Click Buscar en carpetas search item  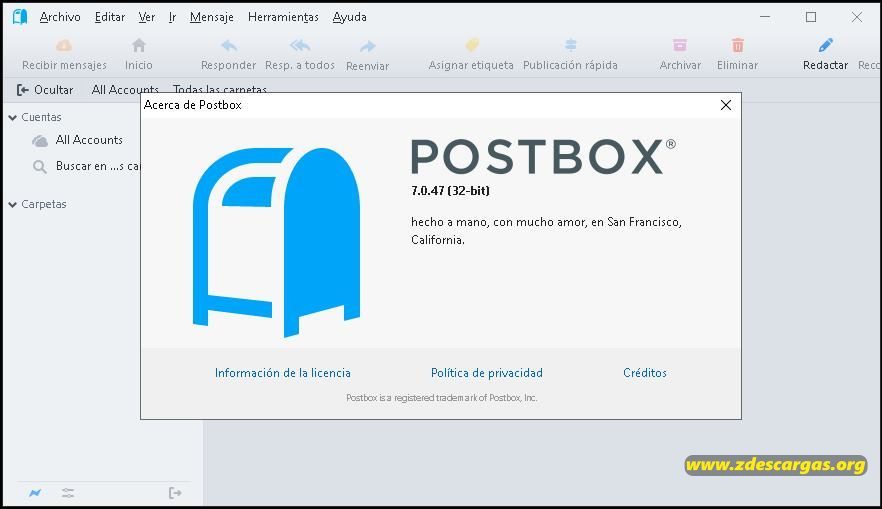click(97, 166)
